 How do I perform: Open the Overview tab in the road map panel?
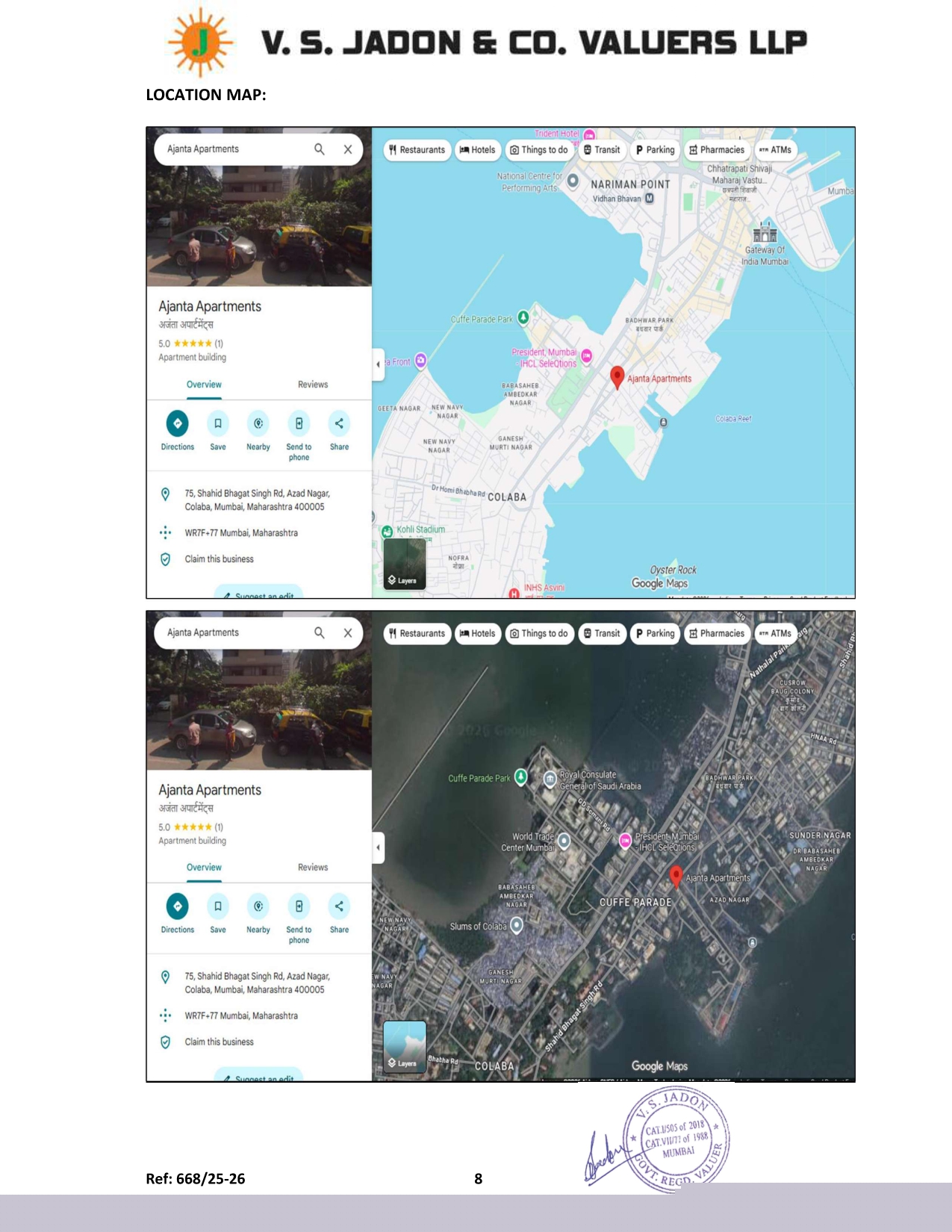click(204, 385)
